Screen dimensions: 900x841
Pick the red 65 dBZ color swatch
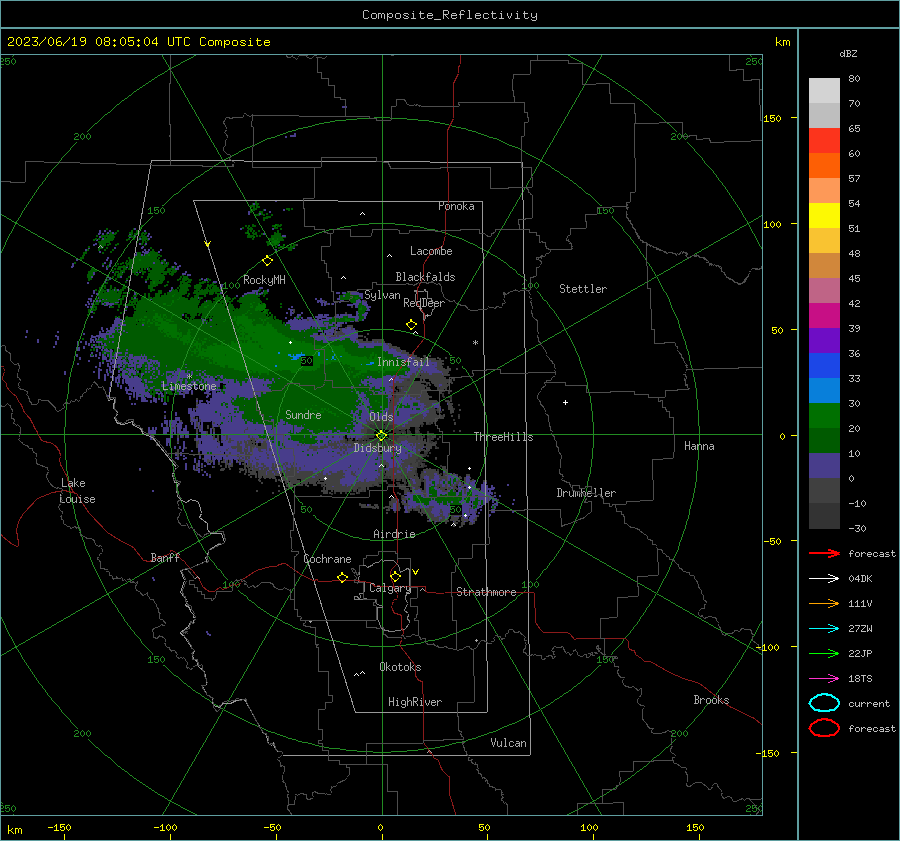[x=824, y=140]
